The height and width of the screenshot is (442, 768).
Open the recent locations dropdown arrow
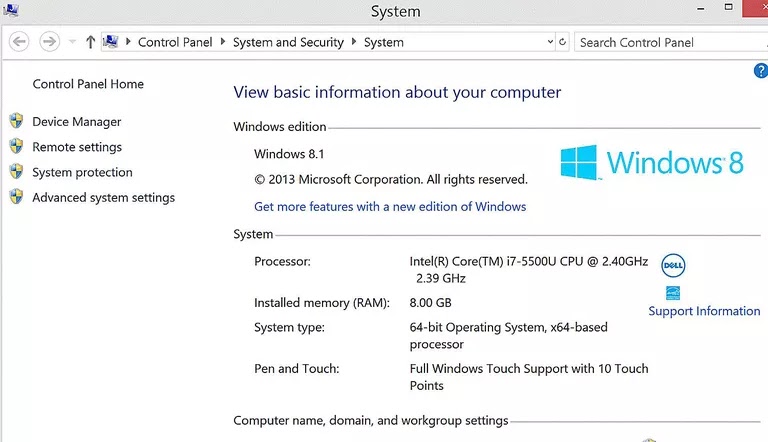point(71,42)
